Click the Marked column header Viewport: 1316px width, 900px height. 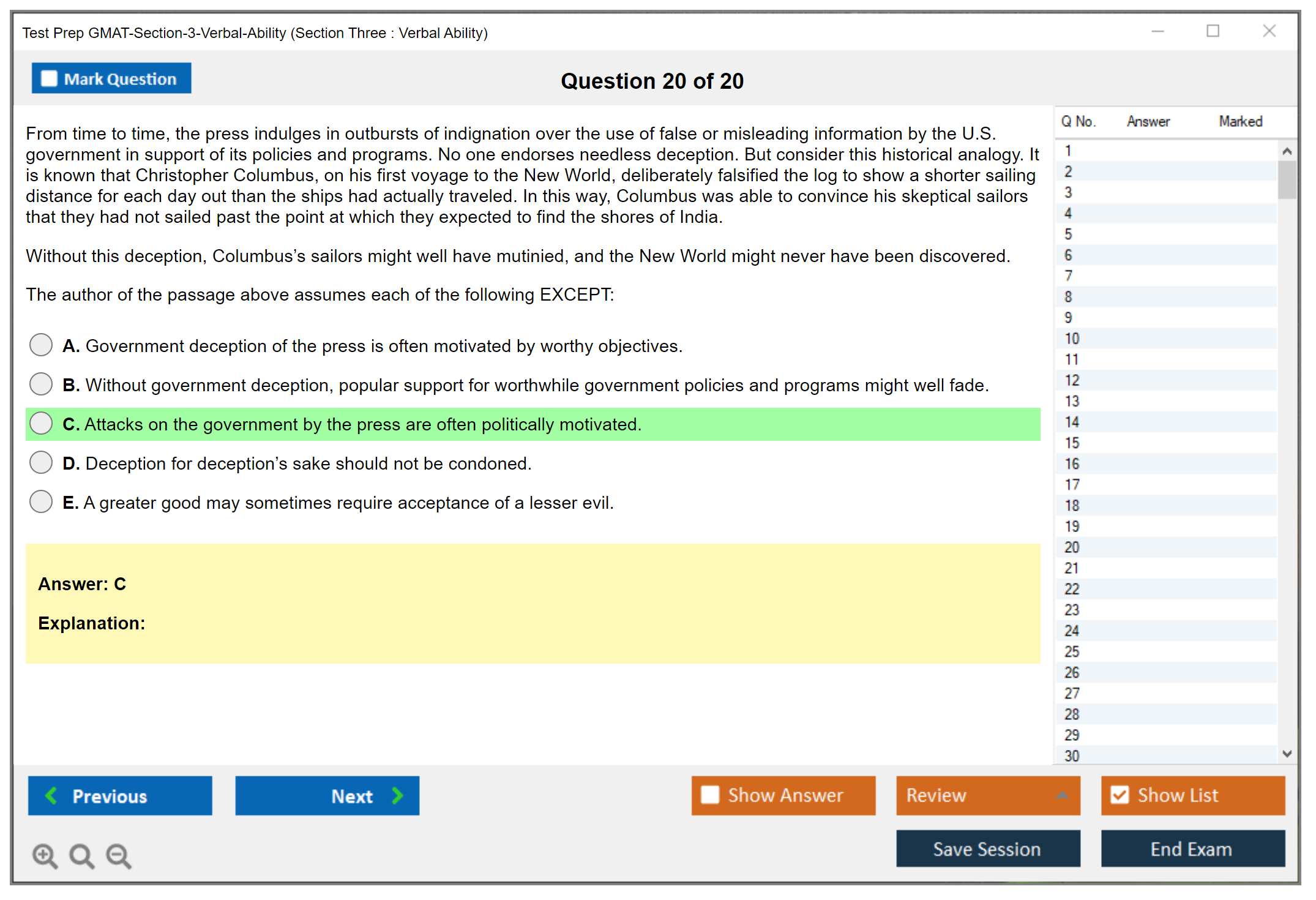point(1241,121)
